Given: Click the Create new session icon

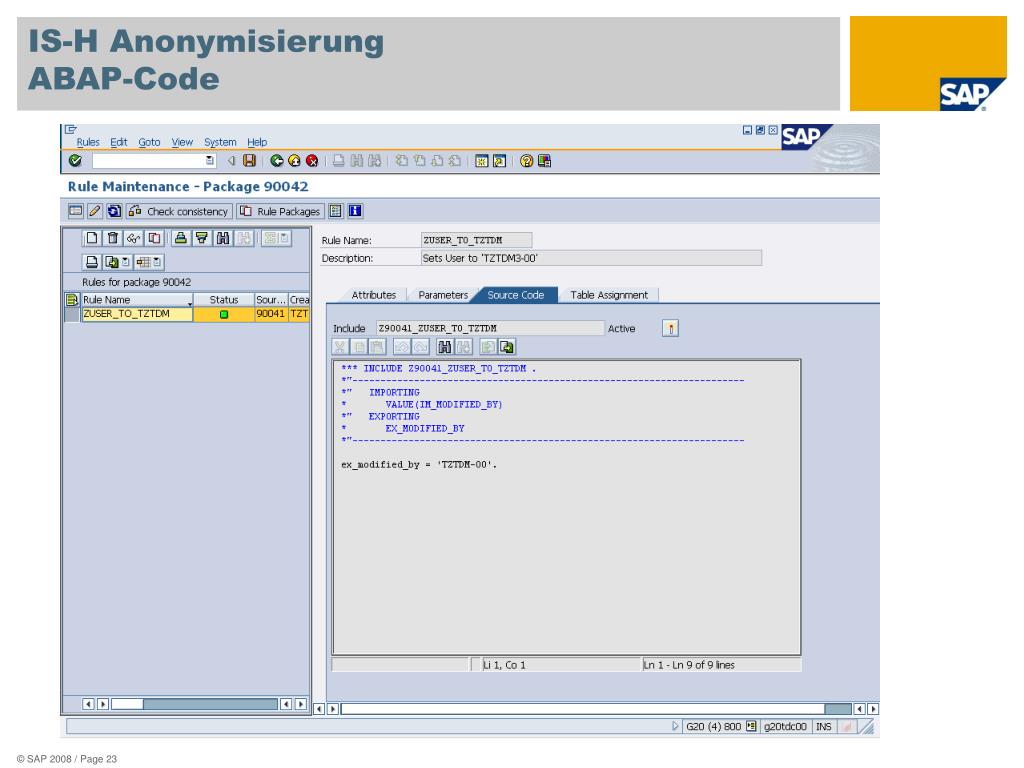Looking at the screenshot, I should (x=481, y=161).
